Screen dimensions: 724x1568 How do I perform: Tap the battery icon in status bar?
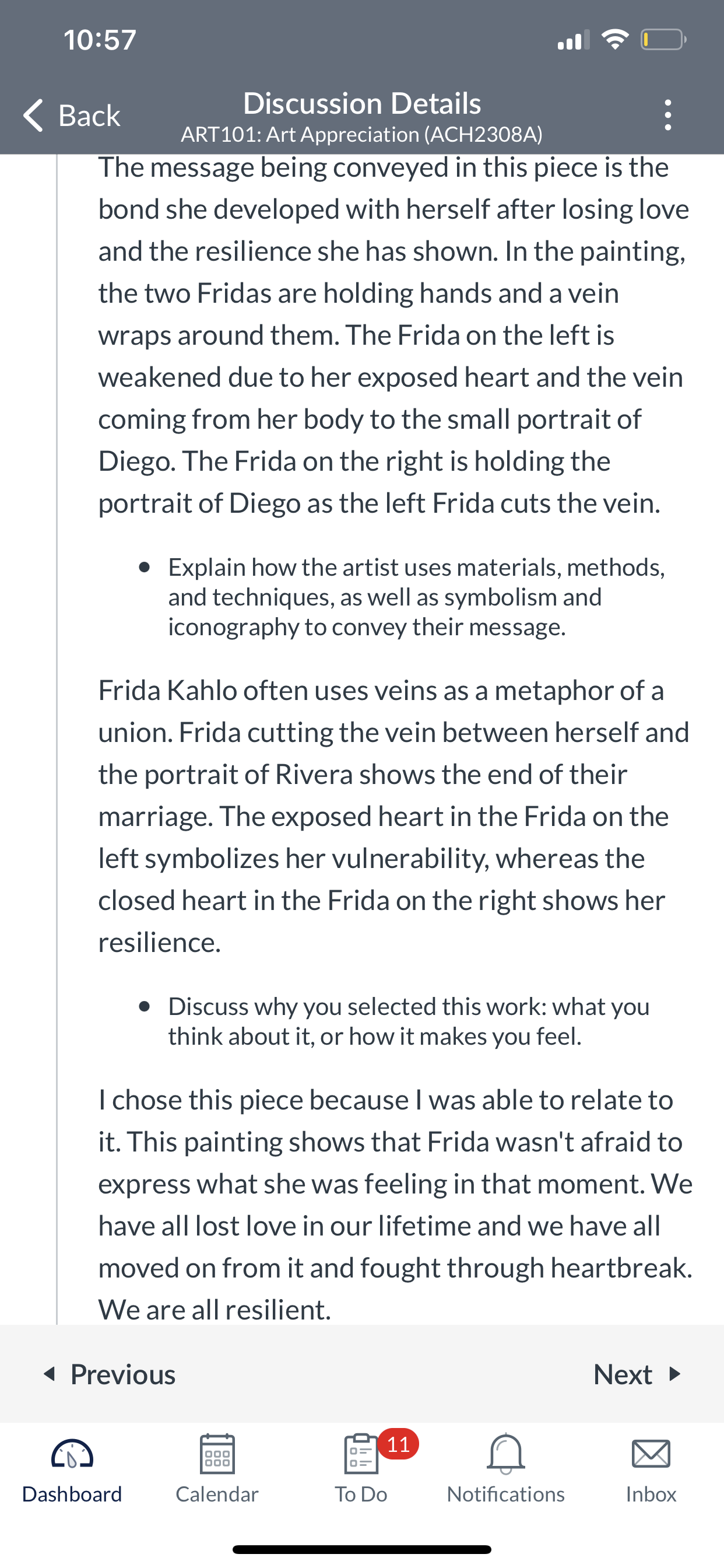[x=663, y=40]
